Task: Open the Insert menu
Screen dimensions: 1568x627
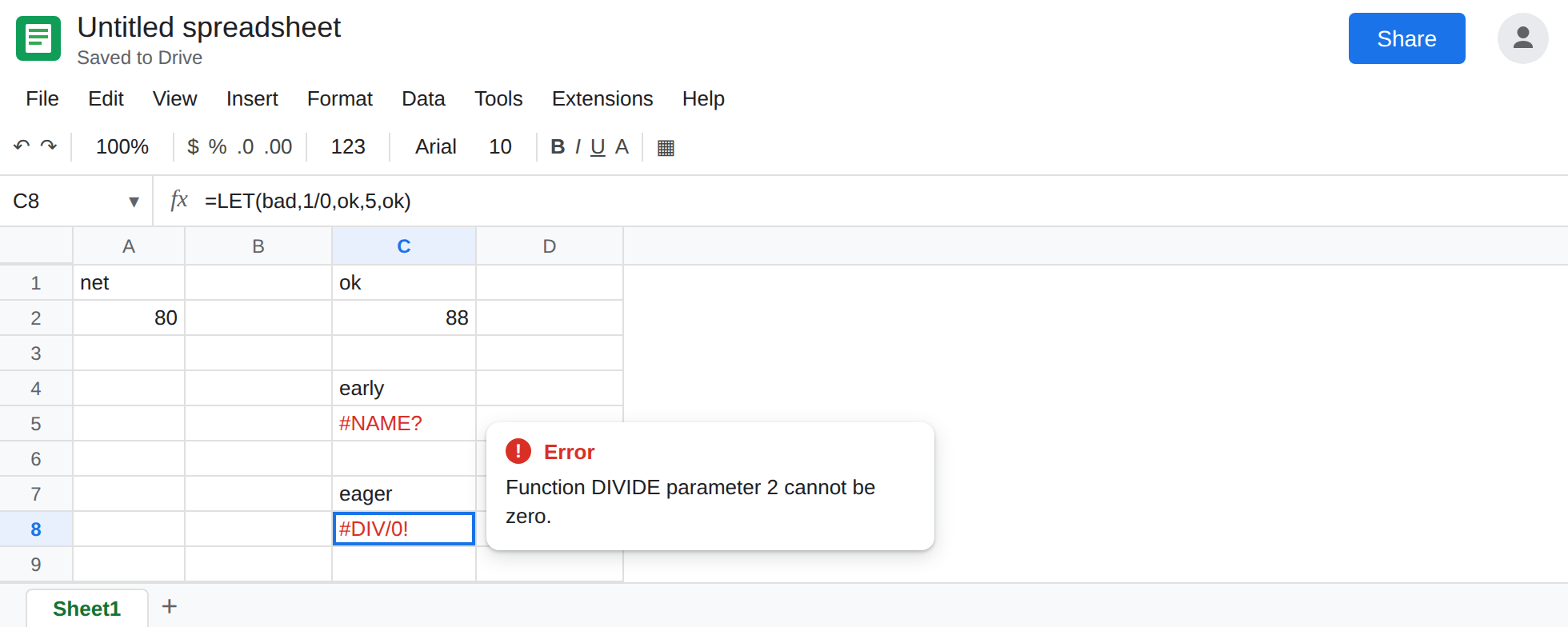Action: click(x=252, y=98)
